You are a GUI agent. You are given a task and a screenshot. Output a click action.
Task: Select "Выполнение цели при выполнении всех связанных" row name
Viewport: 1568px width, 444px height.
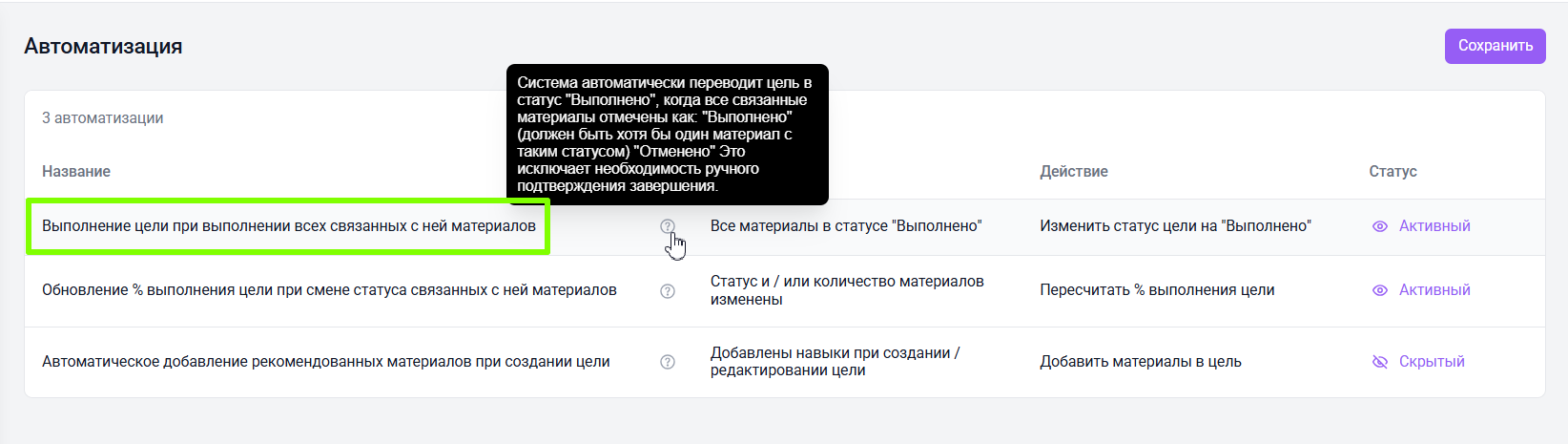pos(288,226)
